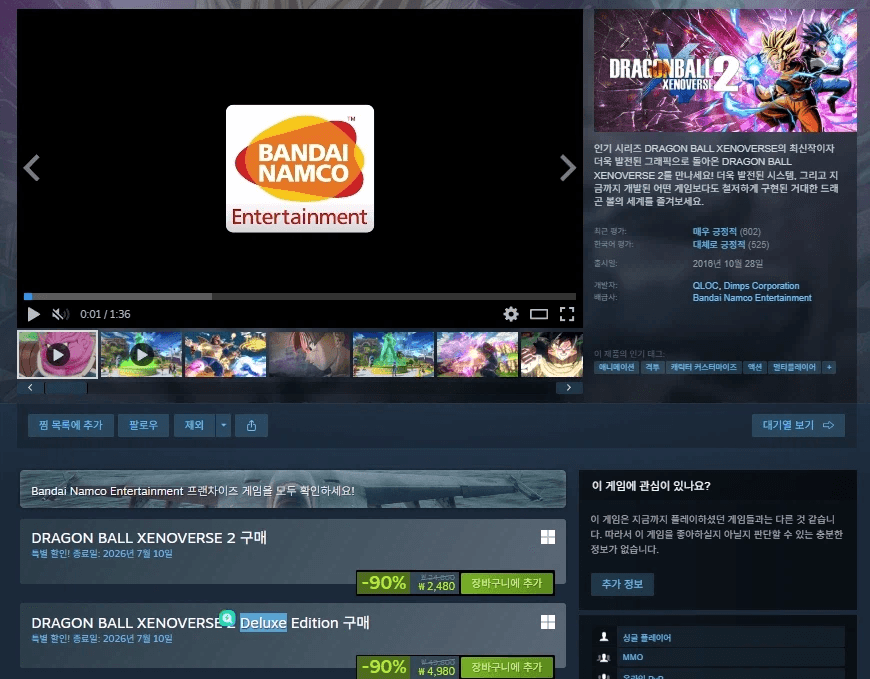Viewport: 870px width, 679px height.
Task: Play the trailer video
Action: click(34, 315)
